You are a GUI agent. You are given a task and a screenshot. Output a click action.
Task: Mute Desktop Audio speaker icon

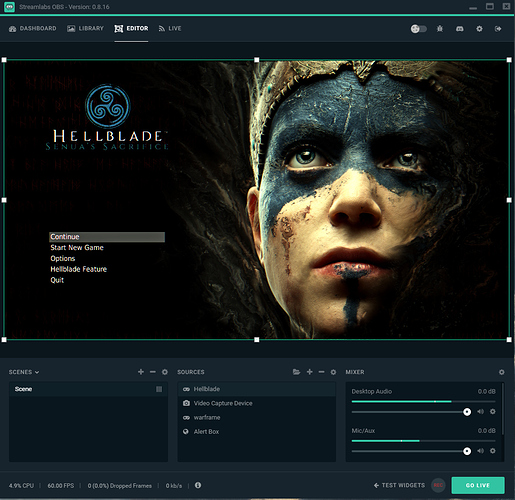click(x=480, y=412)
